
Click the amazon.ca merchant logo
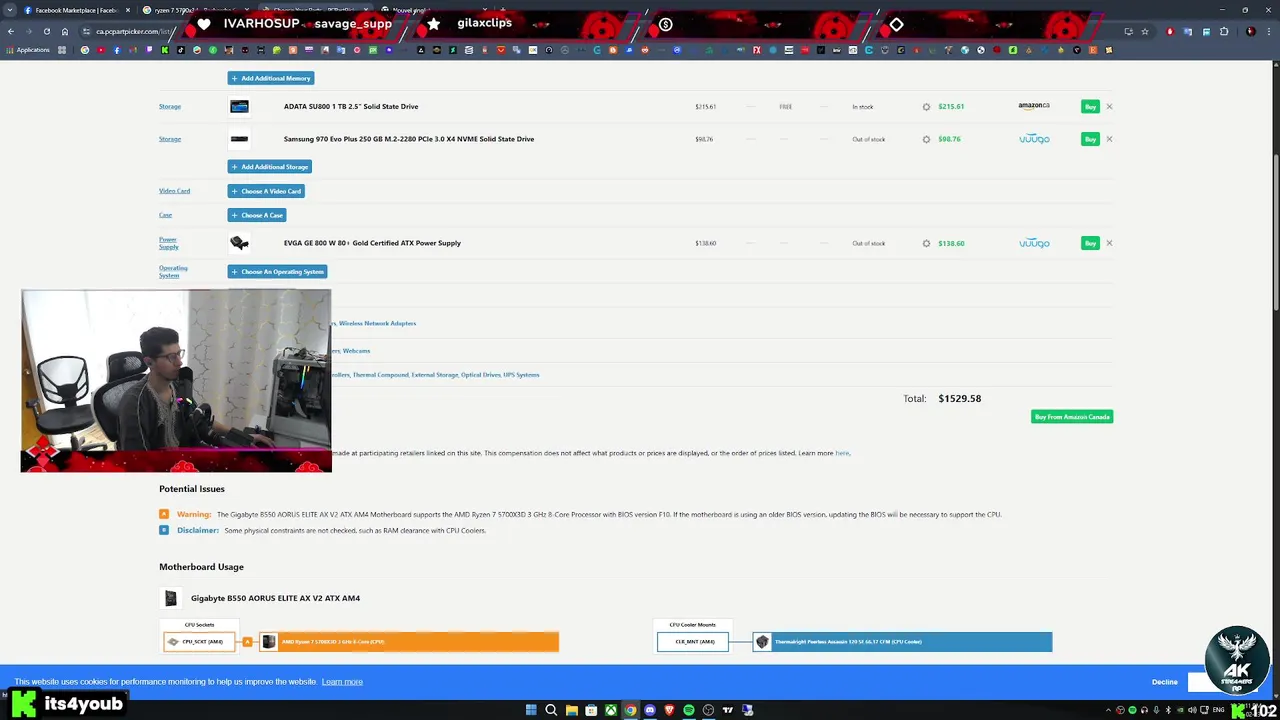(1034, 105)
